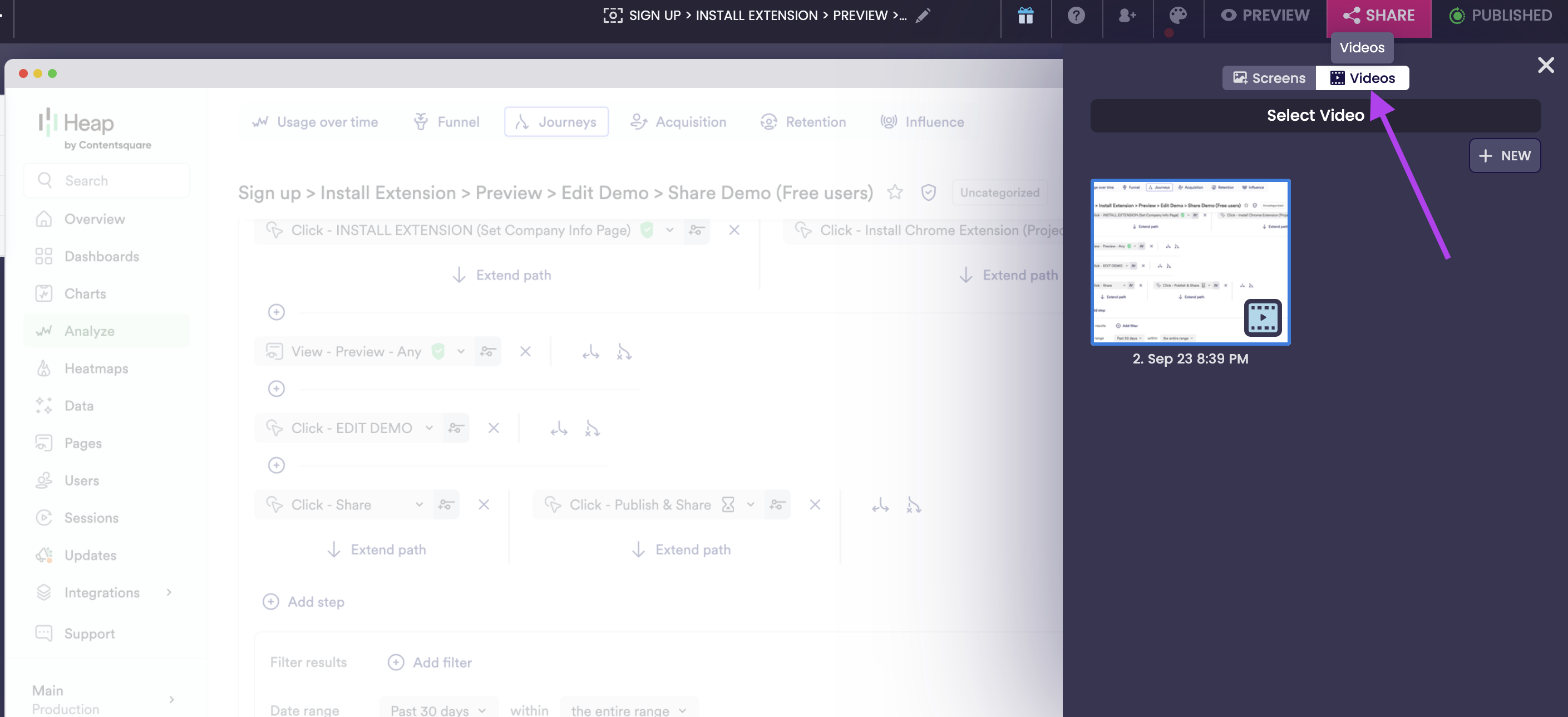Image resolution: width=1568 pixels, height=717 pixels.
Task: Select the Sep 23 8:39 PM video thumbnail
Action: (1190, 262)
